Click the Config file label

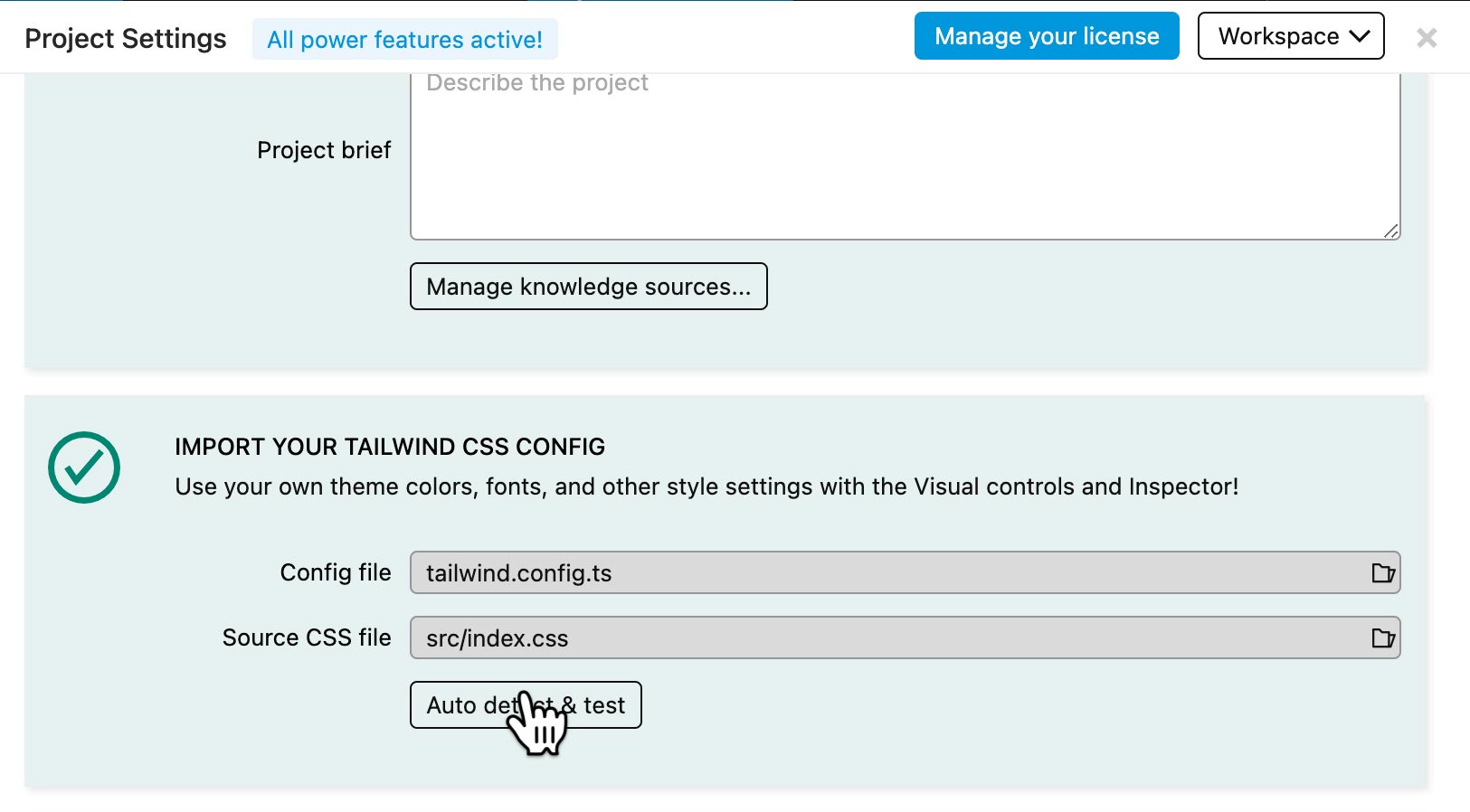click(336, 572)
